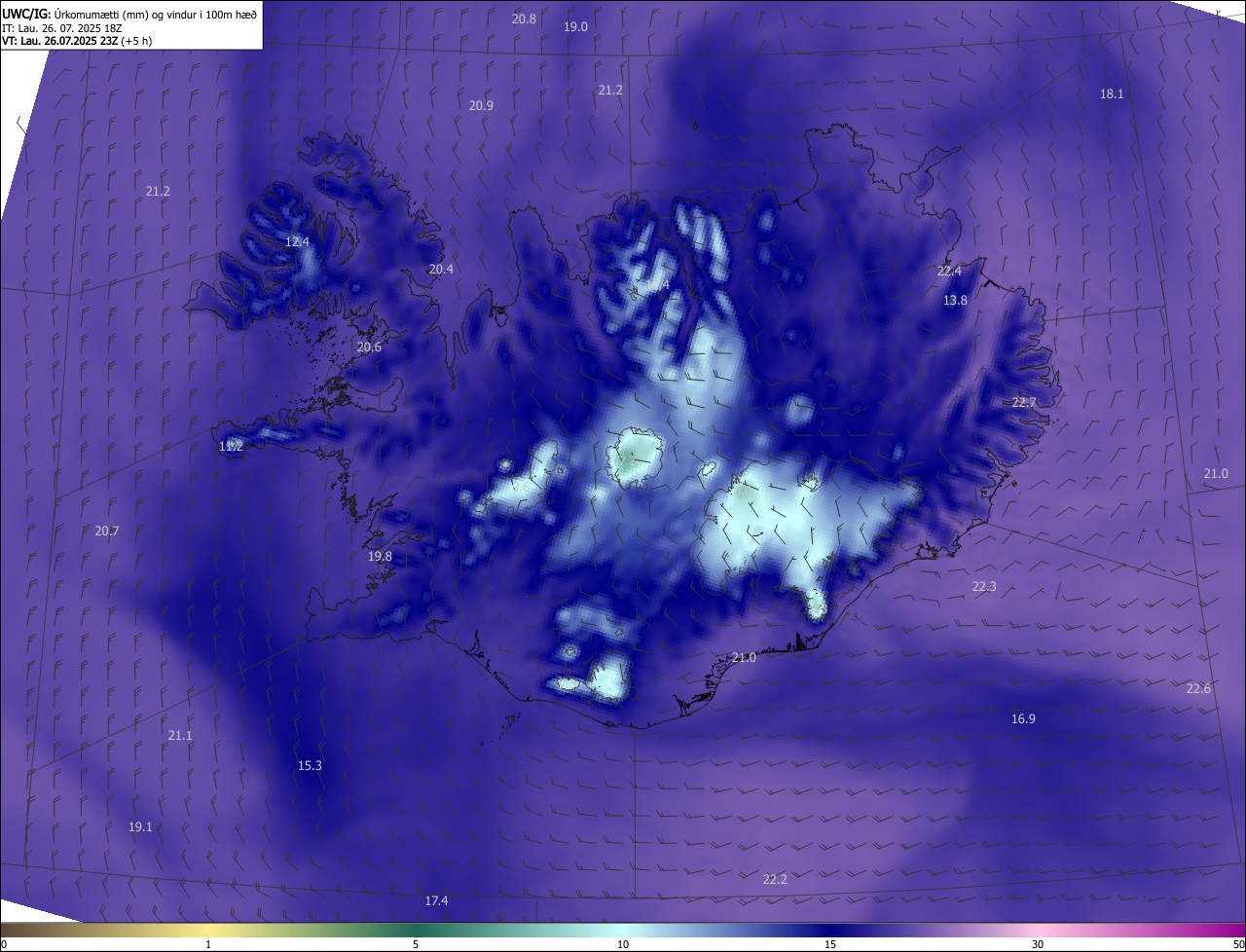This screenshot has width=1246, height=952.
Task: Click the 15.3 value label
Action: [310, 766]
